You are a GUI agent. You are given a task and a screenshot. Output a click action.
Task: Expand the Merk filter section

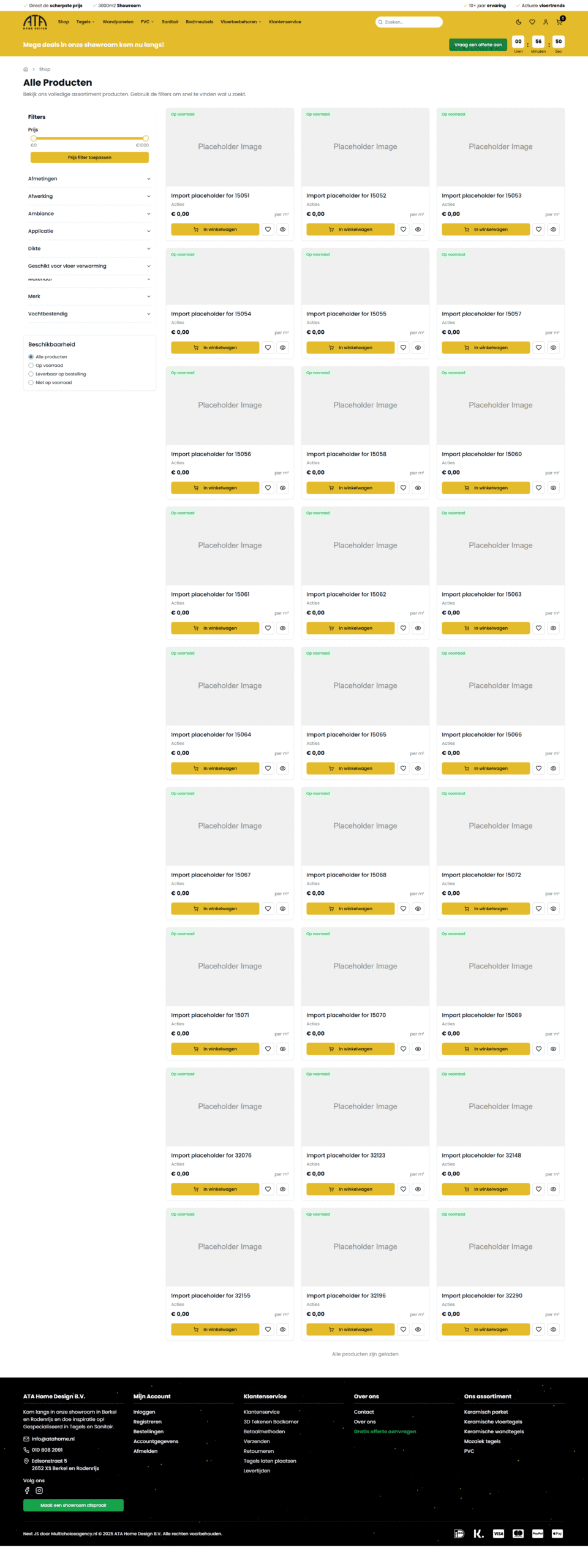[x=89, y=296]
